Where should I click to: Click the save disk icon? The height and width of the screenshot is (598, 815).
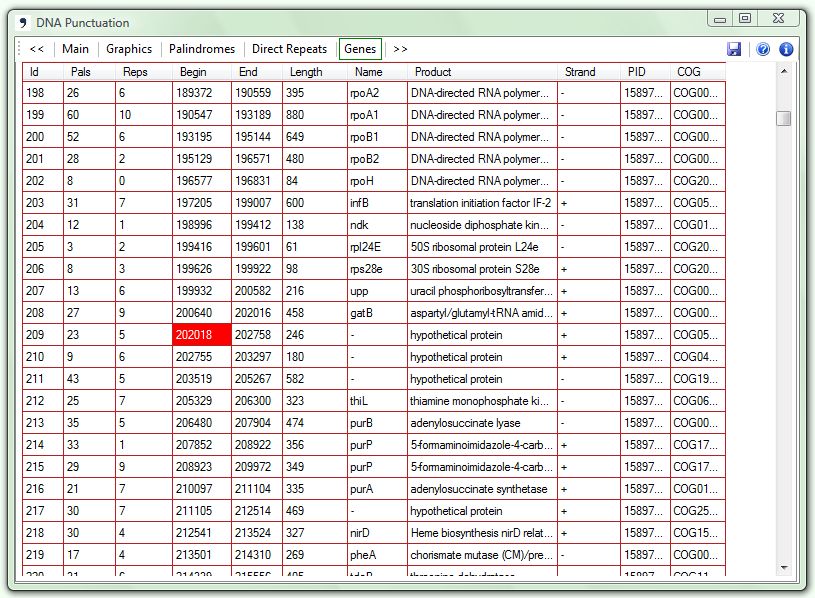(x=733, y=49)
